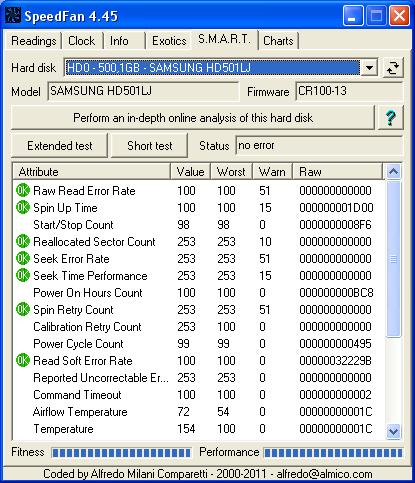This screenshot has width=415, height=483.
Task: Start the Extended test
Action: tap(60, 146)
